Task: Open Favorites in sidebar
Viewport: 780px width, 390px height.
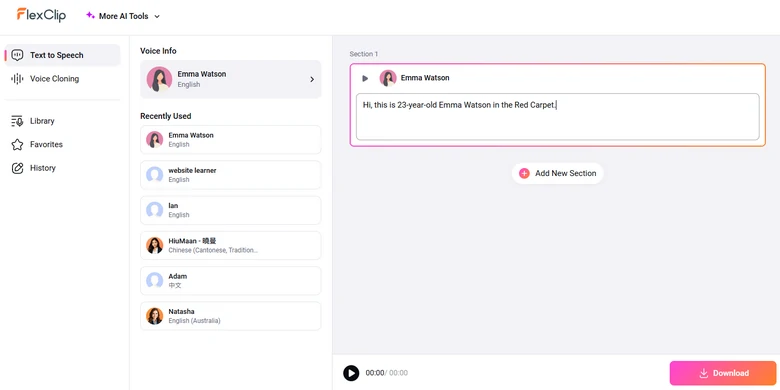Action: tap(62, 144)
